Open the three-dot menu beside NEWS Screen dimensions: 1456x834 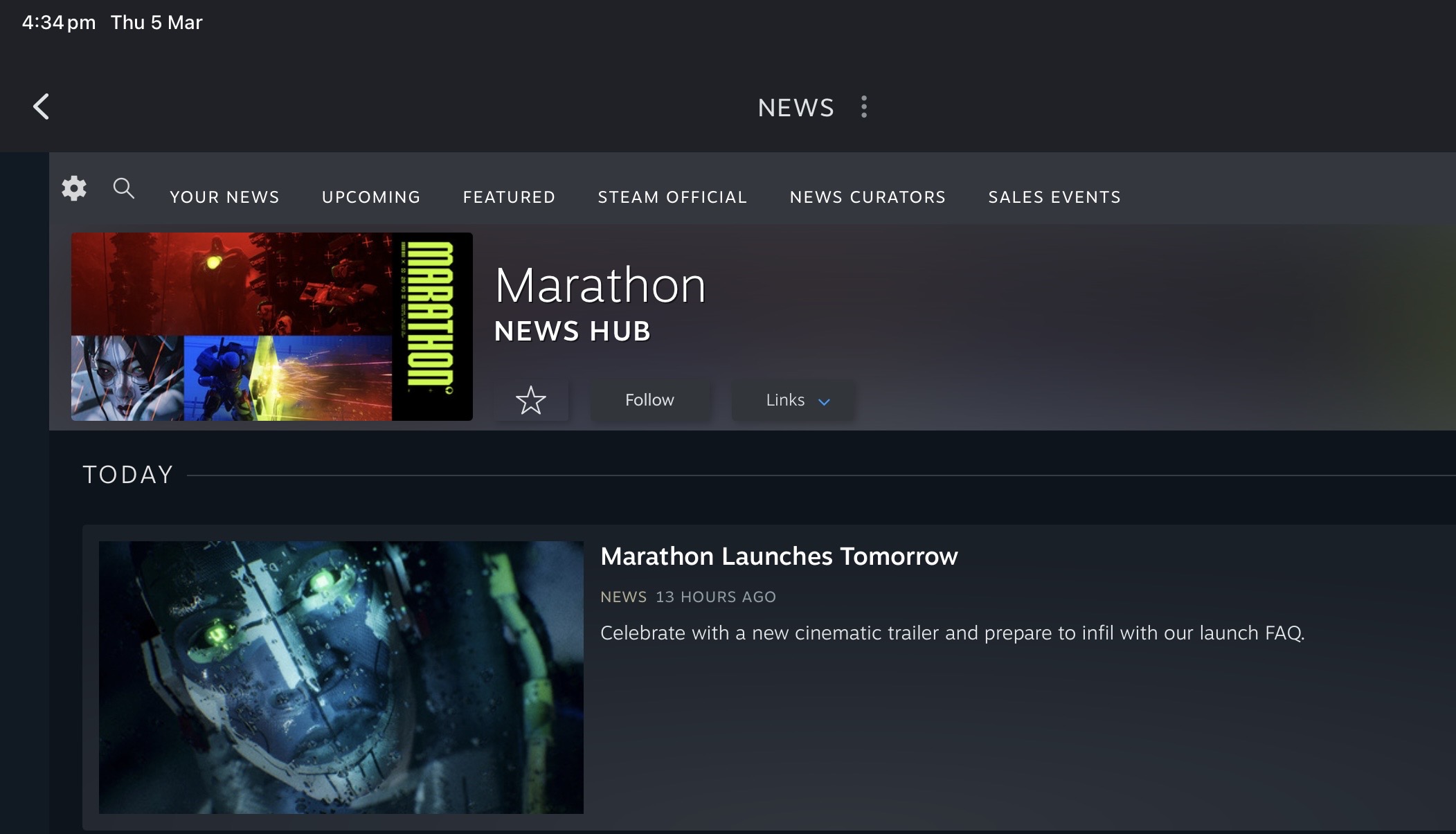coord(863,107)
